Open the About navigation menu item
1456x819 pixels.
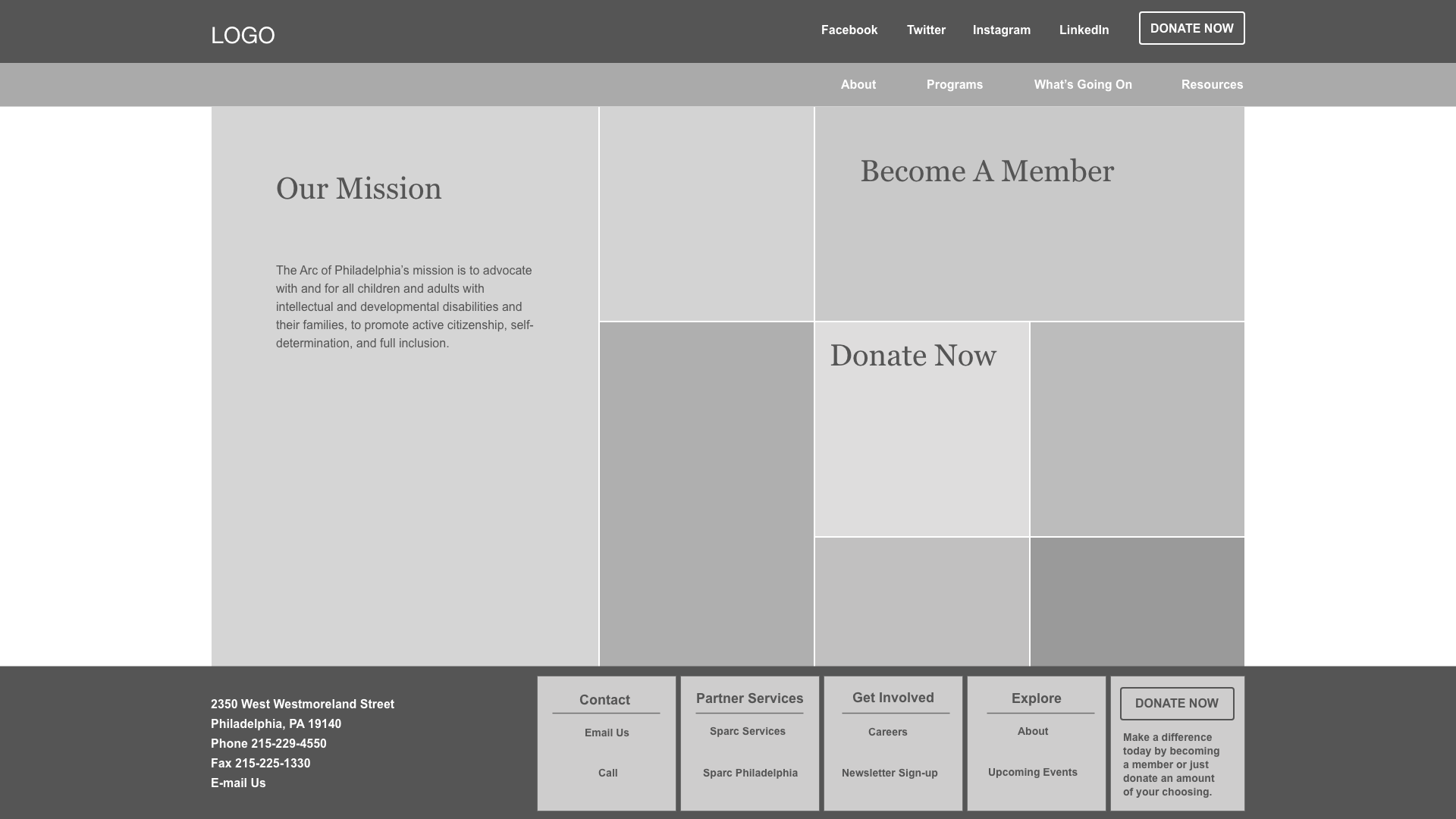858,85
